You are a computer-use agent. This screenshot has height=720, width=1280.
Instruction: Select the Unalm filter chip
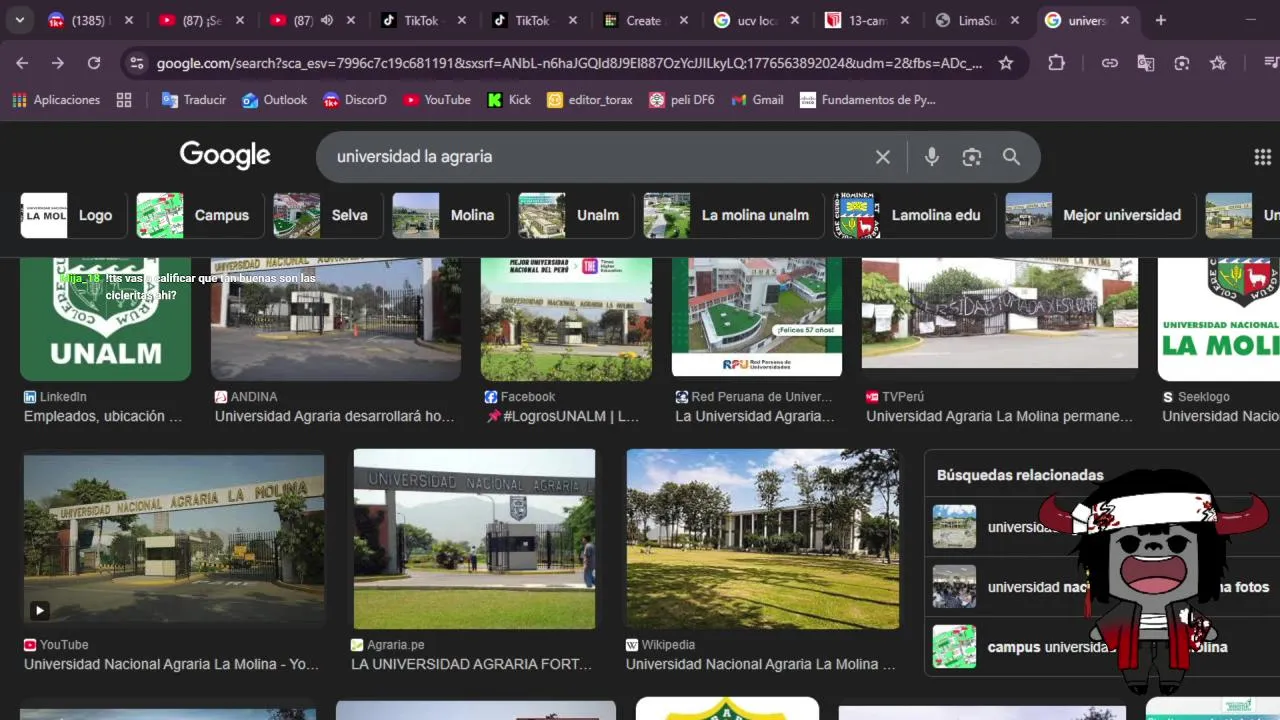[575, 215]
